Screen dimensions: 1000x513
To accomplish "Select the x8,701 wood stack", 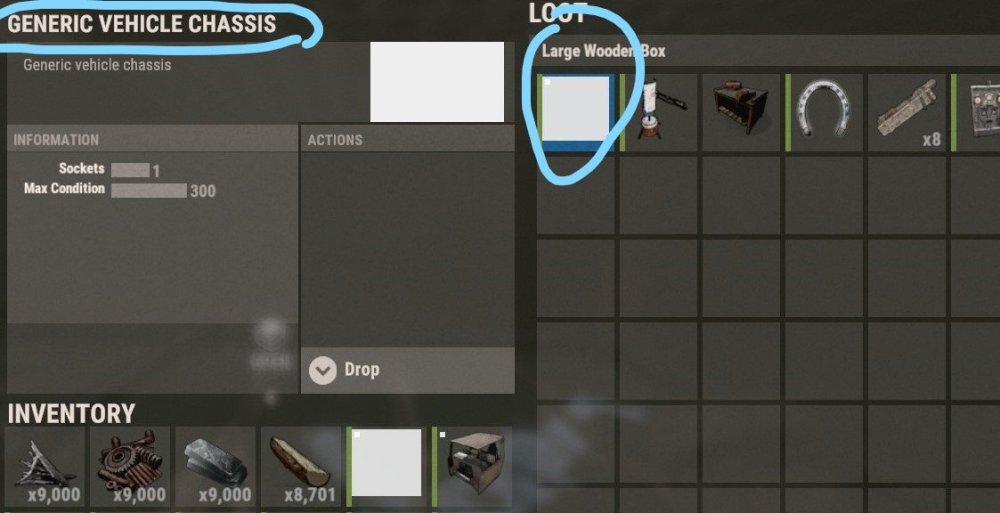I will 301,467.
